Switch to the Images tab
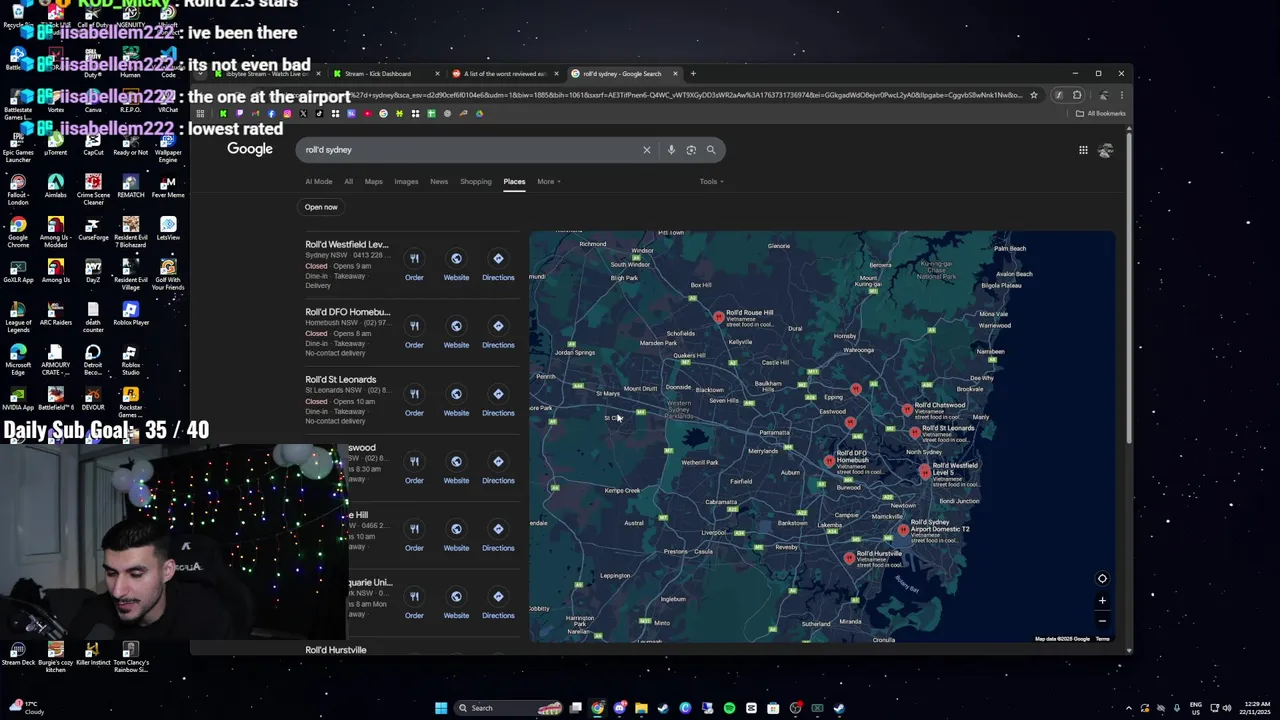 (406, 181)
